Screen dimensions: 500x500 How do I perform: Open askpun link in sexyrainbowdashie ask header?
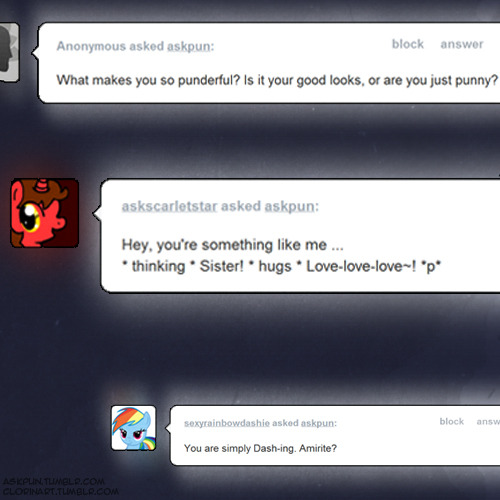(x=317, y=423)
